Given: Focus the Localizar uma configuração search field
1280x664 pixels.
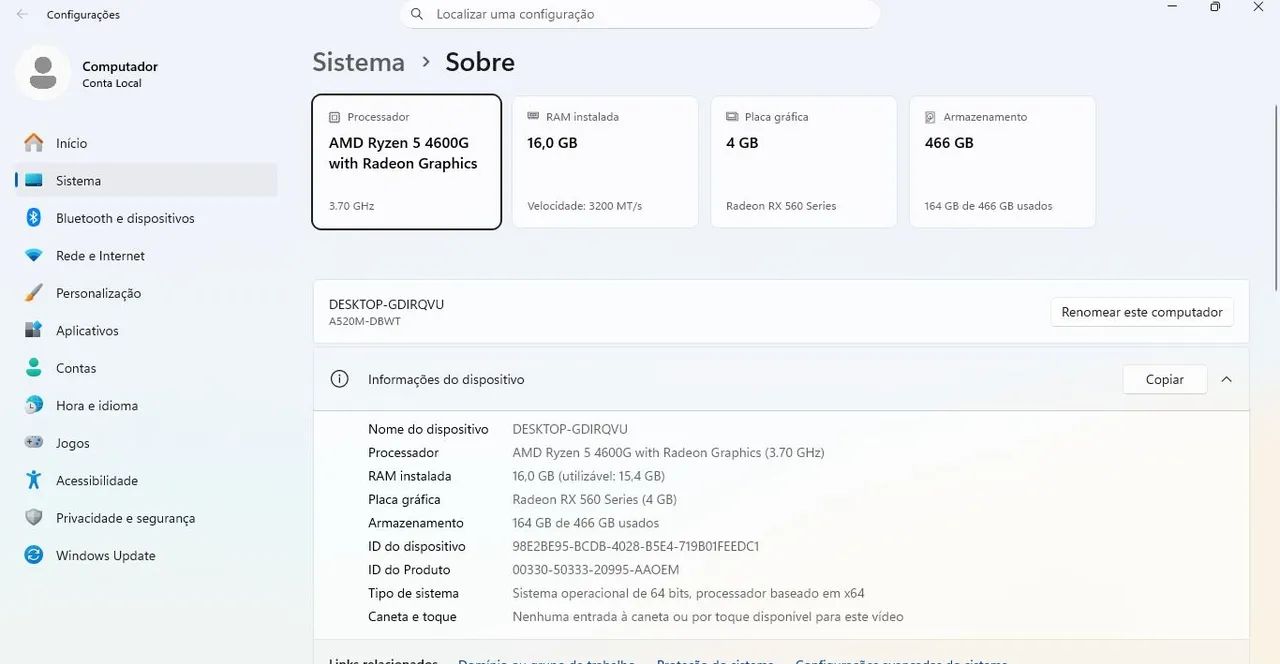Looking at the screenshot, I should coord(640,14).
